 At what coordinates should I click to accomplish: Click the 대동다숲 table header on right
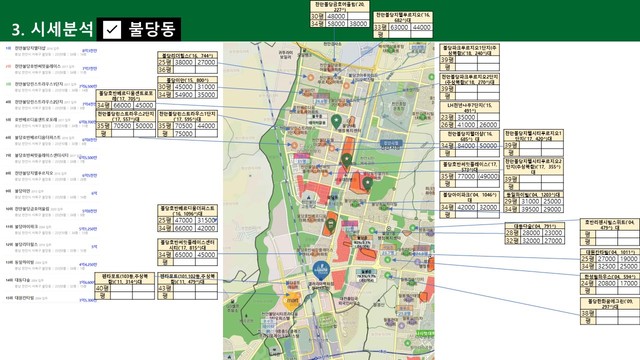[x=534, y=226]
